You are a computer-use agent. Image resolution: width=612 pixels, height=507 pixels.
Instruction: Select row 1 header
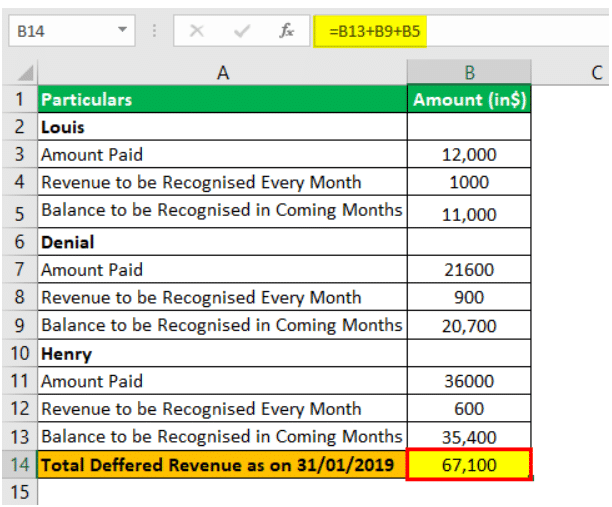[20, 99]
